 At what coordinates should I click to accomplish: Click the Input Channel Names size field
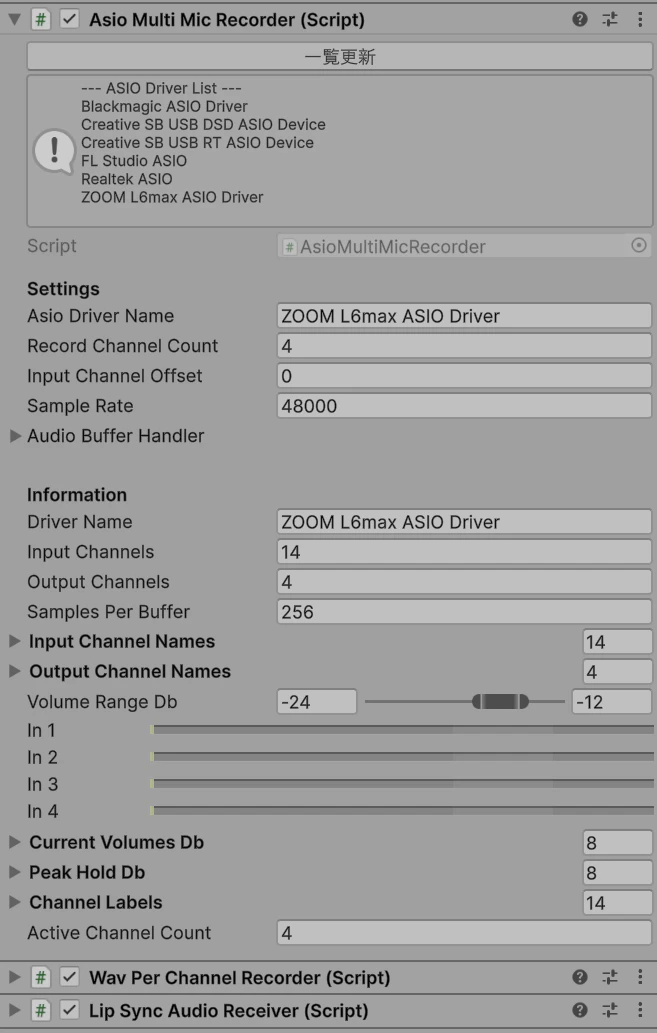pyautogui.click(x=617, y=642)
